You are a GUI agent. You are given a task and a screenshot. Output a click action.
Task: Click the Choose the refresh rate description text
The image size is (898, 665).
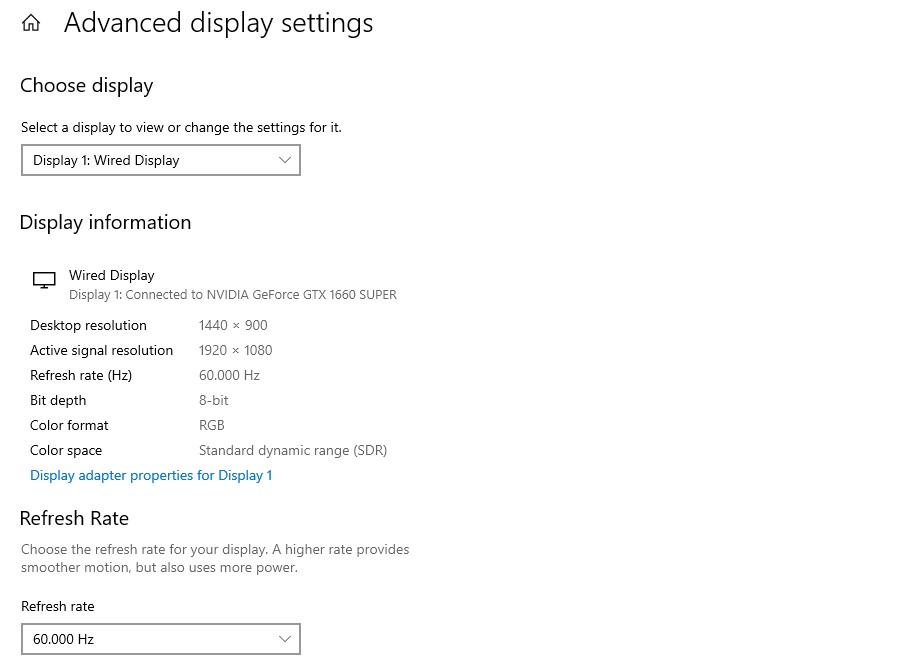pos(215,558)
